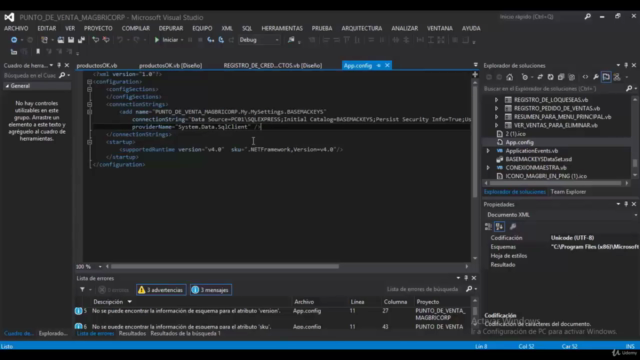Click the search icon in toolbox panel
Viewport: 640px width, 360px height.
62,76
